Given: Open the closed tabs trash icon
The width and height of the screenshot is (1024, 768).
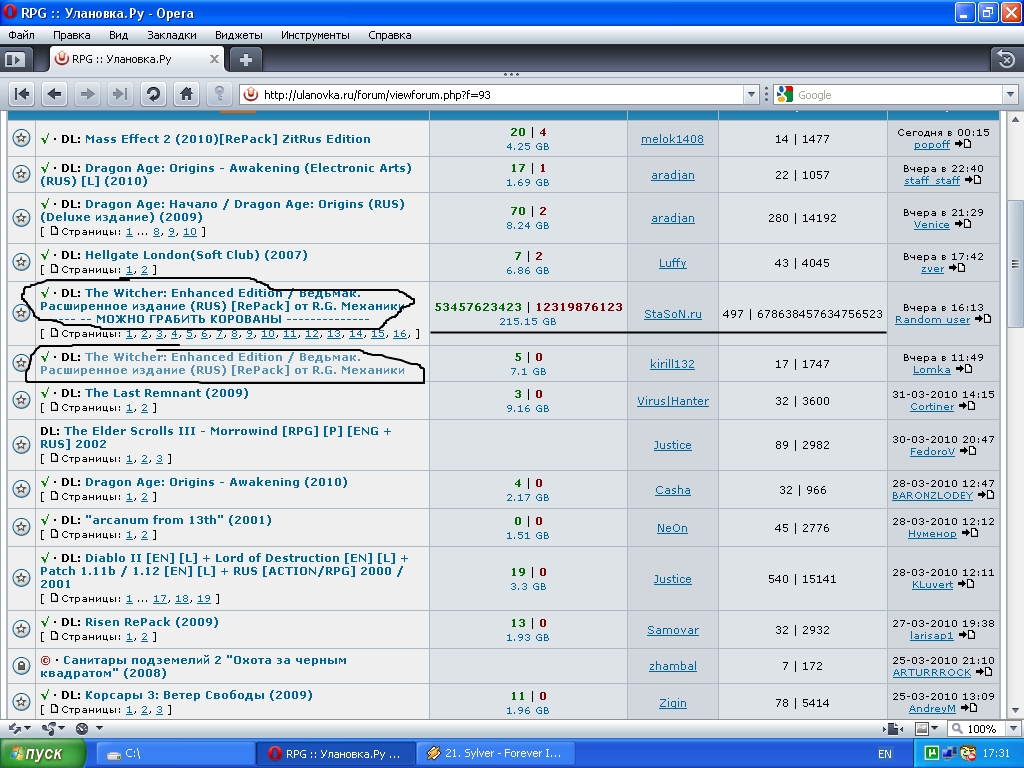Looking at the screenshot, I should 1003,59.
